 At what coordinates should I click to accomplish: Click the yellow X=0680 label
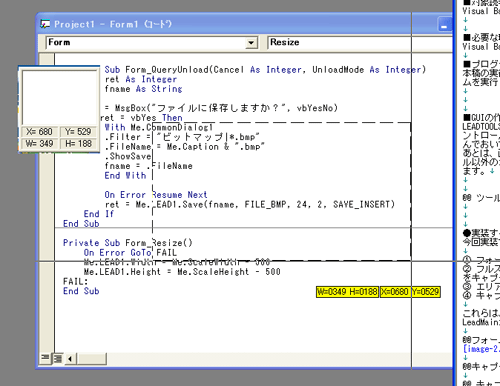[x=395, y=292]
